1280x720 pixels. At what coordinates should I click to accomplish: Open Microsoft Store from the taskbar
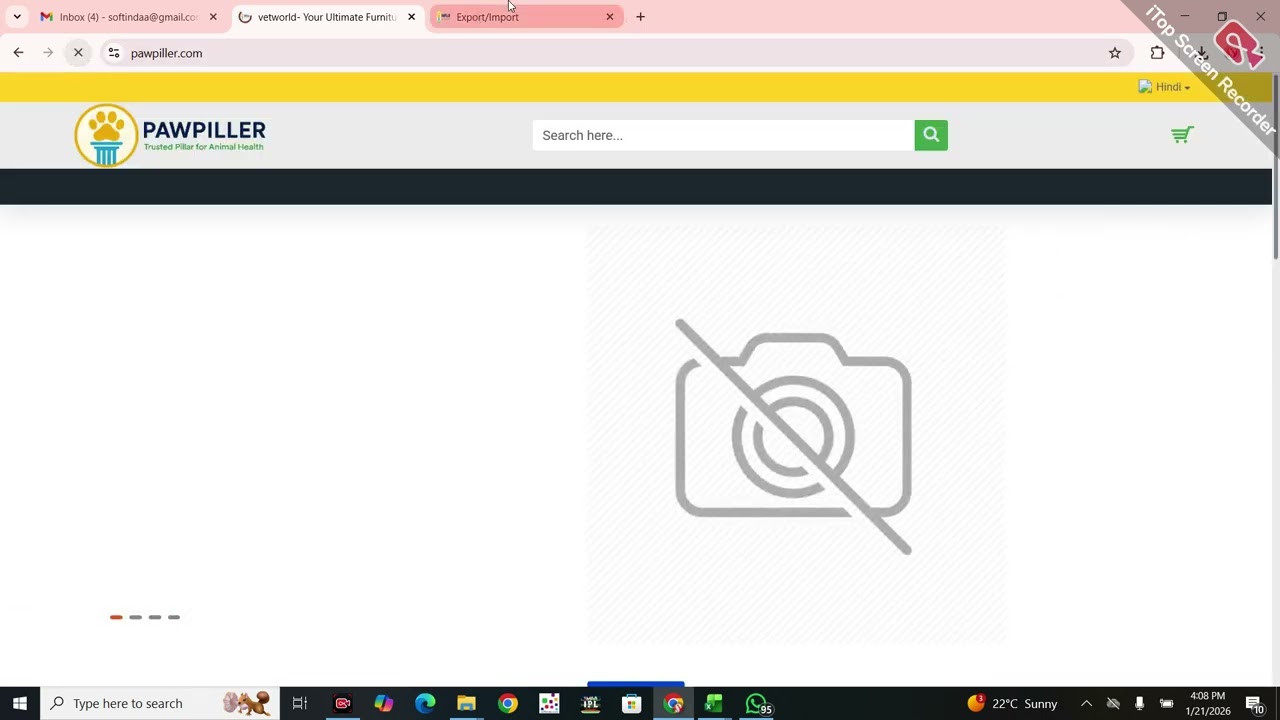click(x=631, y=703)
